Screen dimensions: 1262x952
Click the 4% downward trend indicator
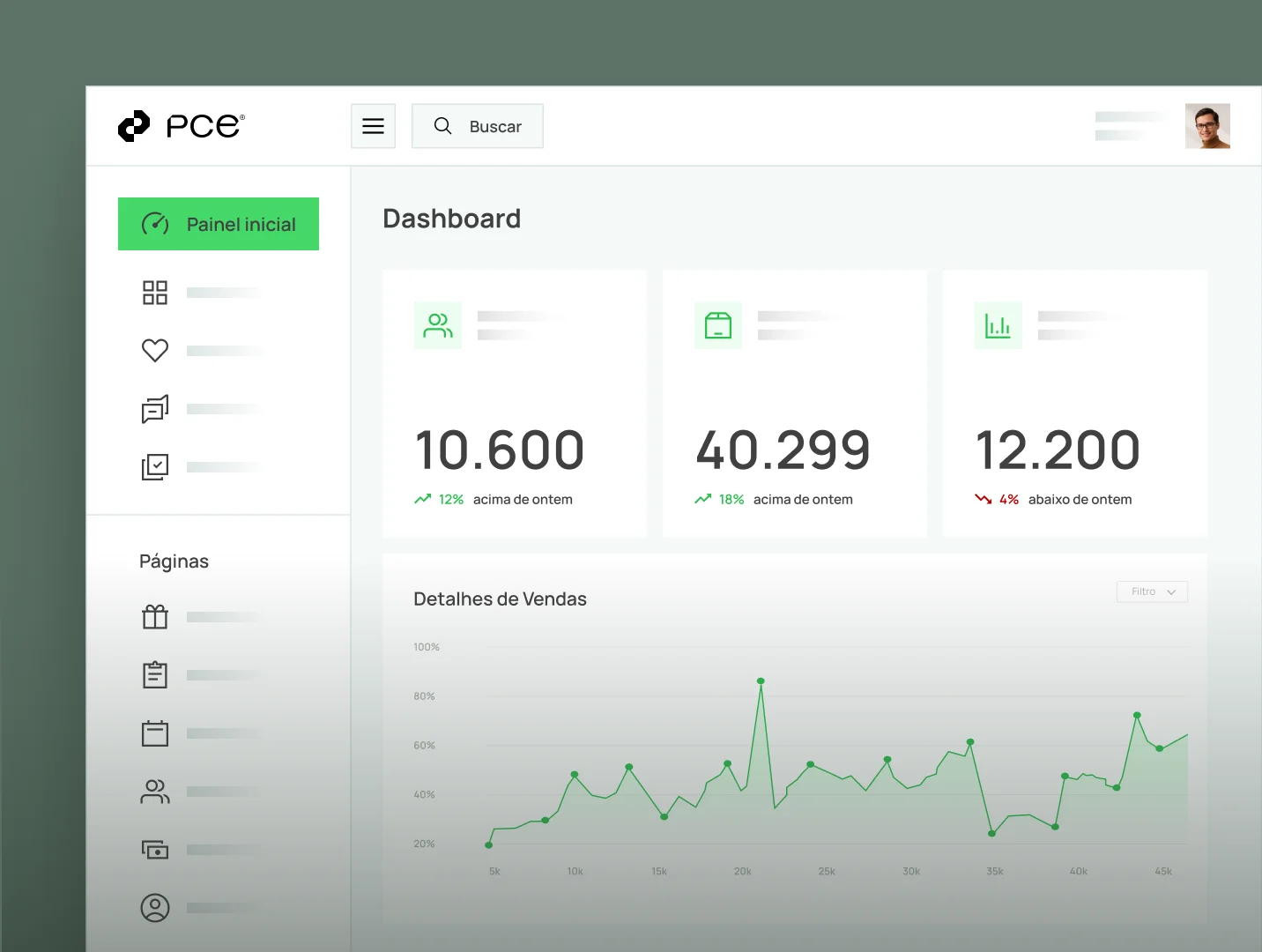tap(997, 499)
